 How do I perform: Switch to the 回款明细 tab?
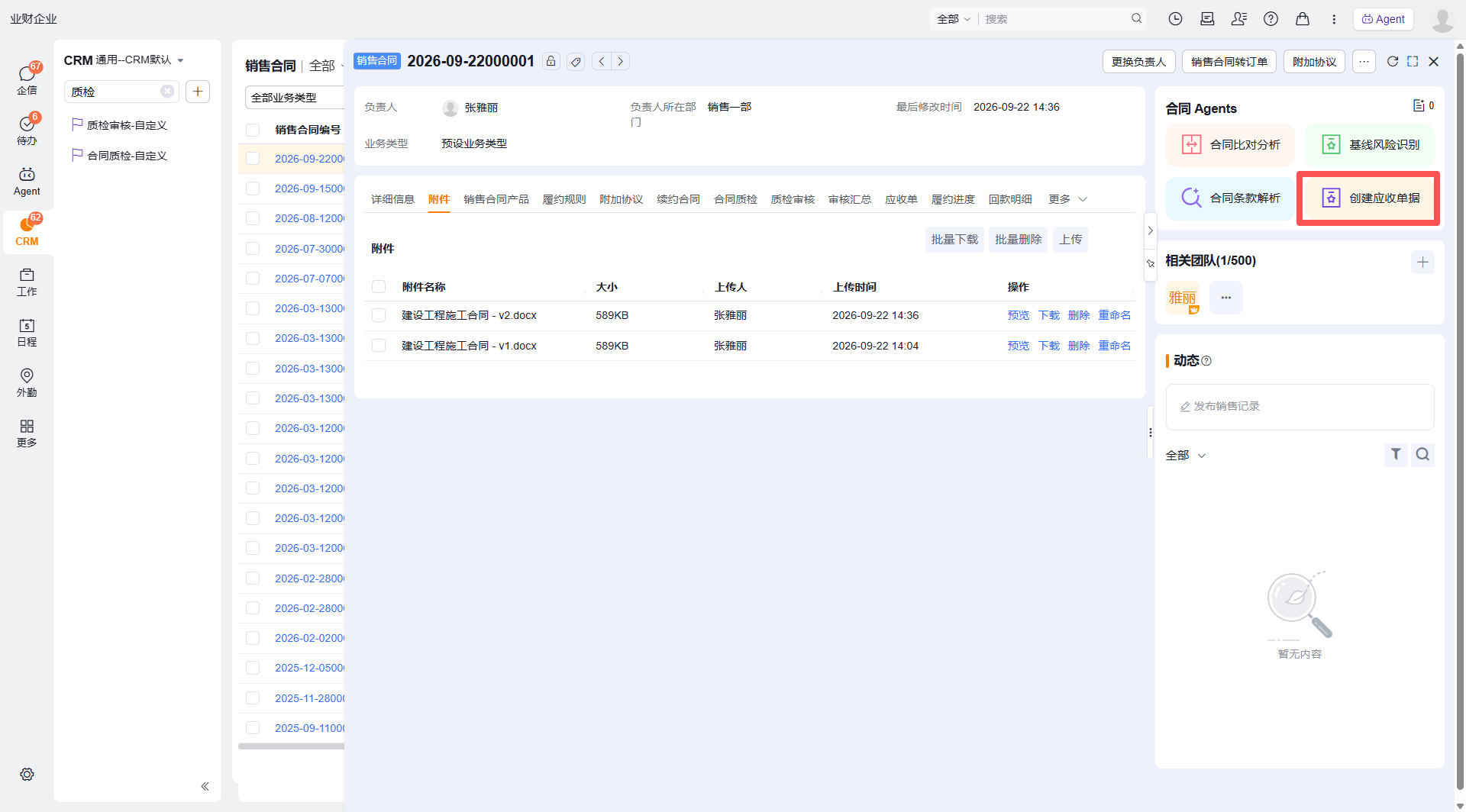point(1010,199)
